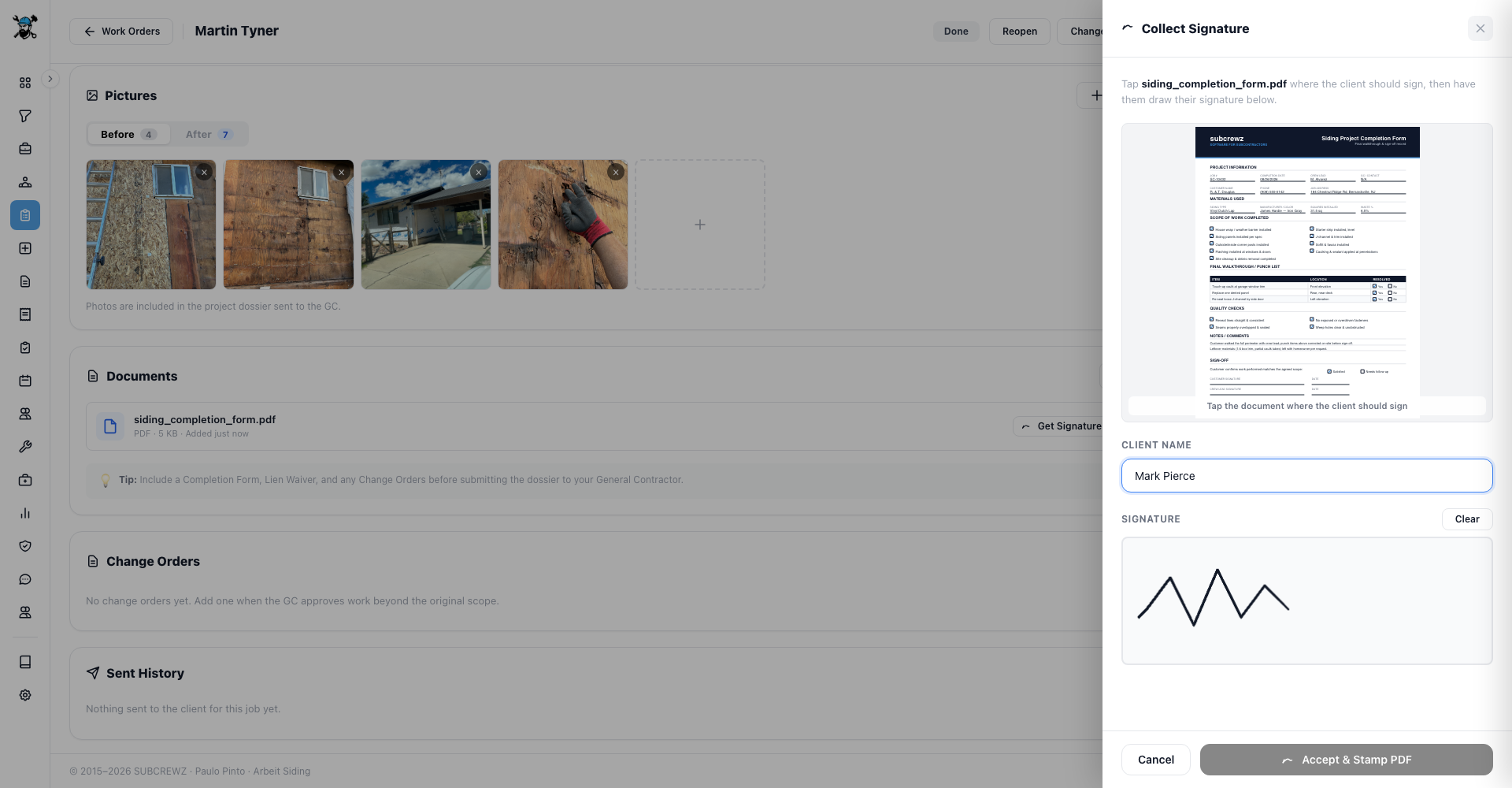Click Accept & Stamp PDF

click(1347, 760)
